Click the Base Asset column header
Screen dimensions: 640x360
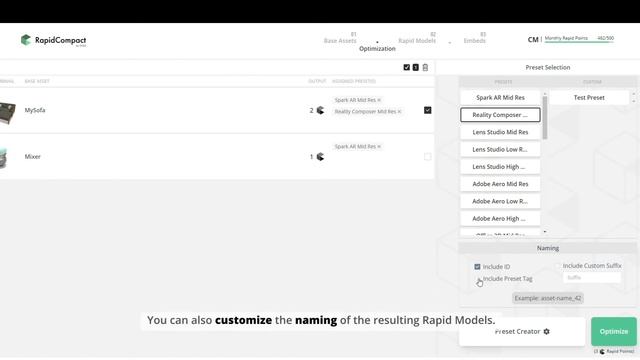point(37,81)
